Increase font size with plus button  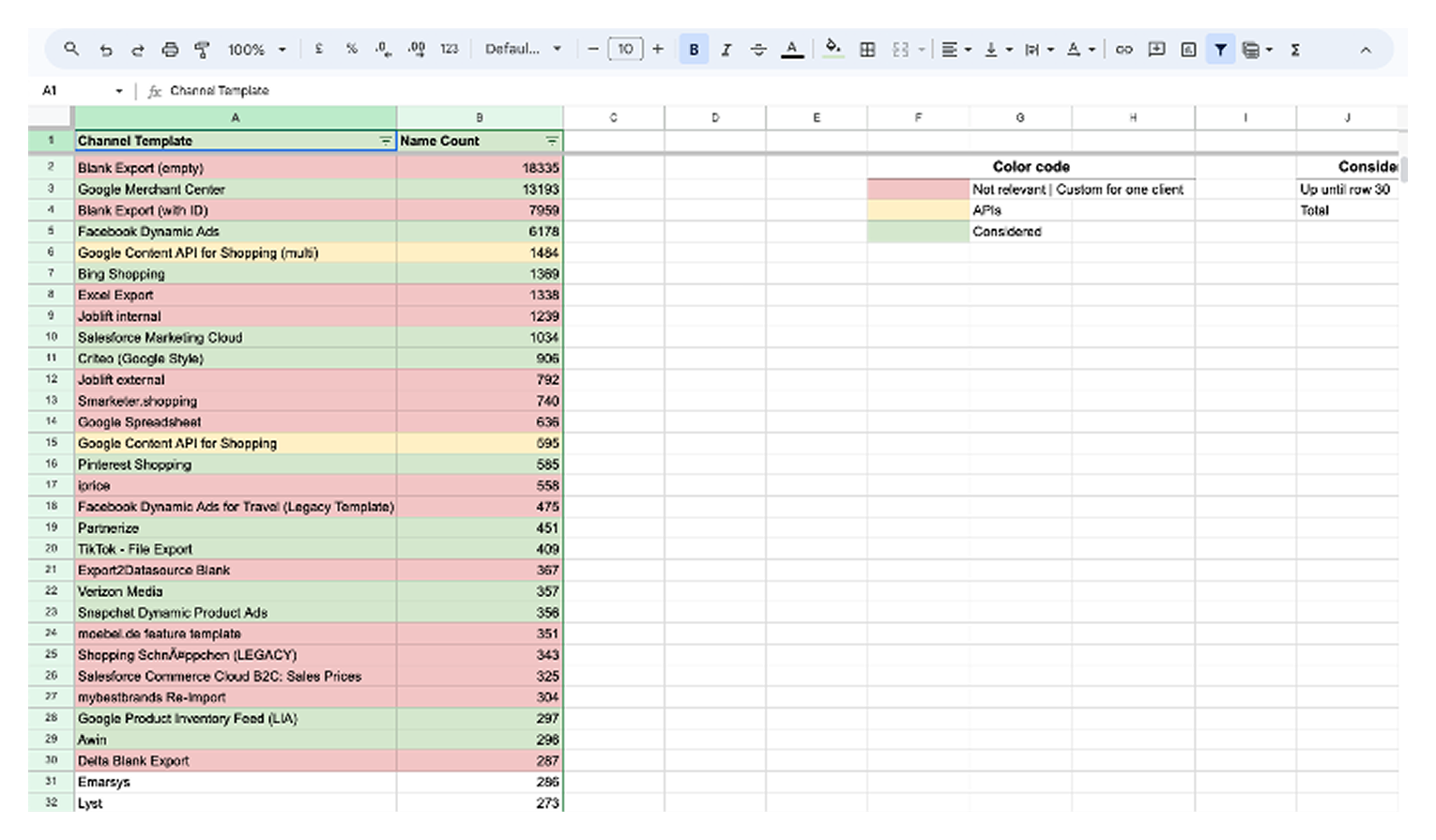[x=658, y=49]
